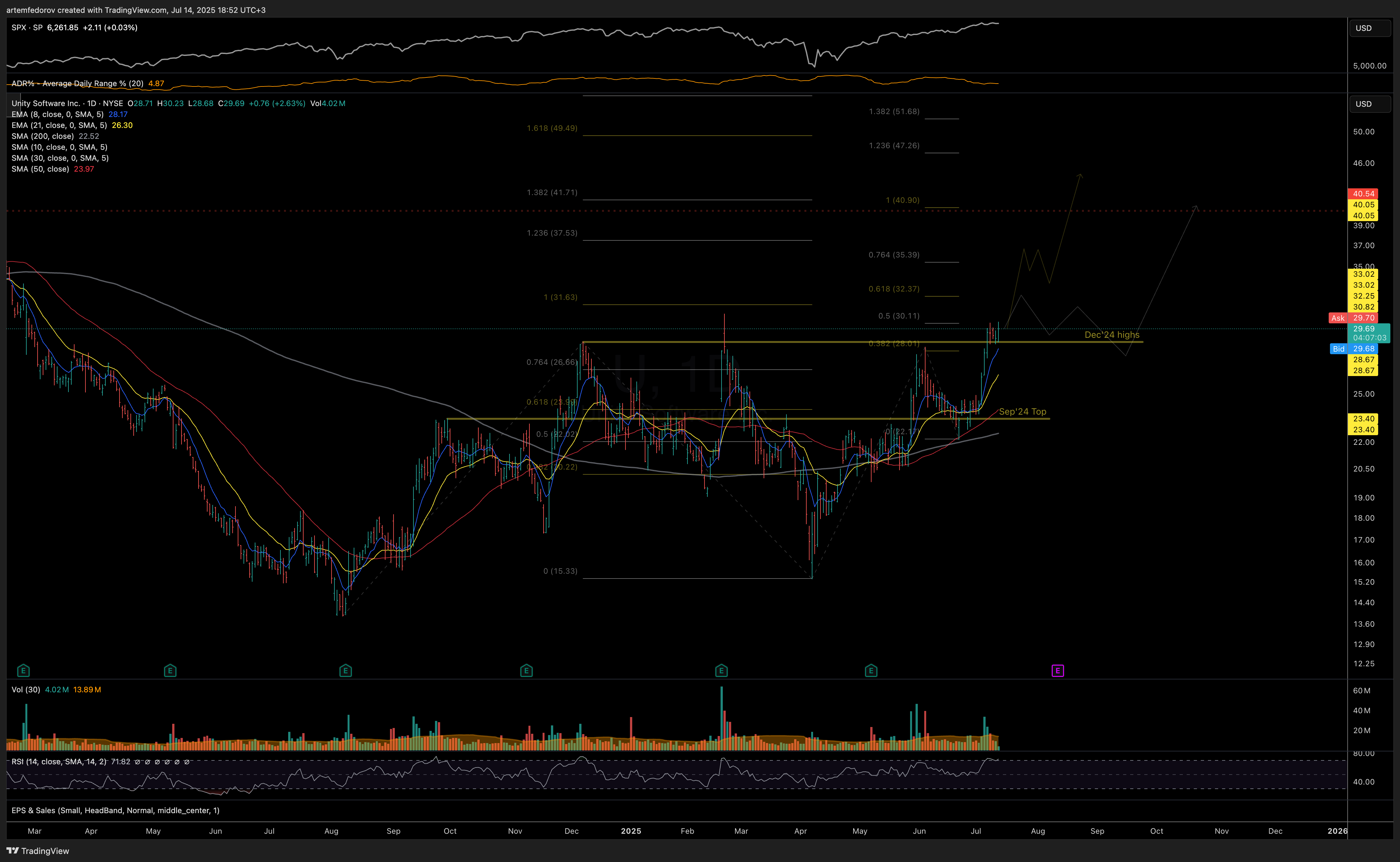Click the earnings E marker near August 2024
Viewport: 1400px width, 862px height.
pos(345,670)
